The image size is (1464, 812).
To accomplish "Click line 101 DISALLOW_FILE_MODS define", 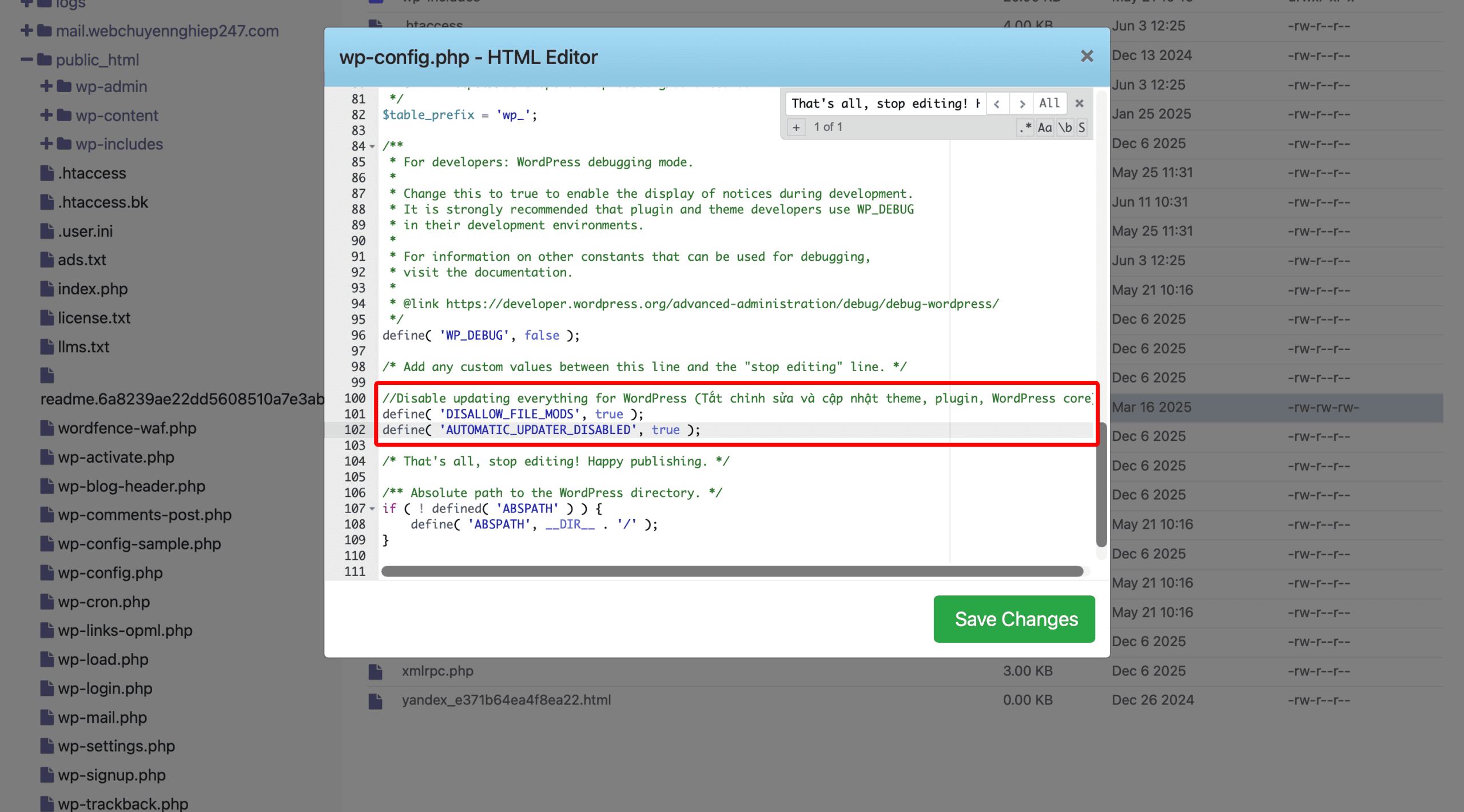I will tap(513, 414).
